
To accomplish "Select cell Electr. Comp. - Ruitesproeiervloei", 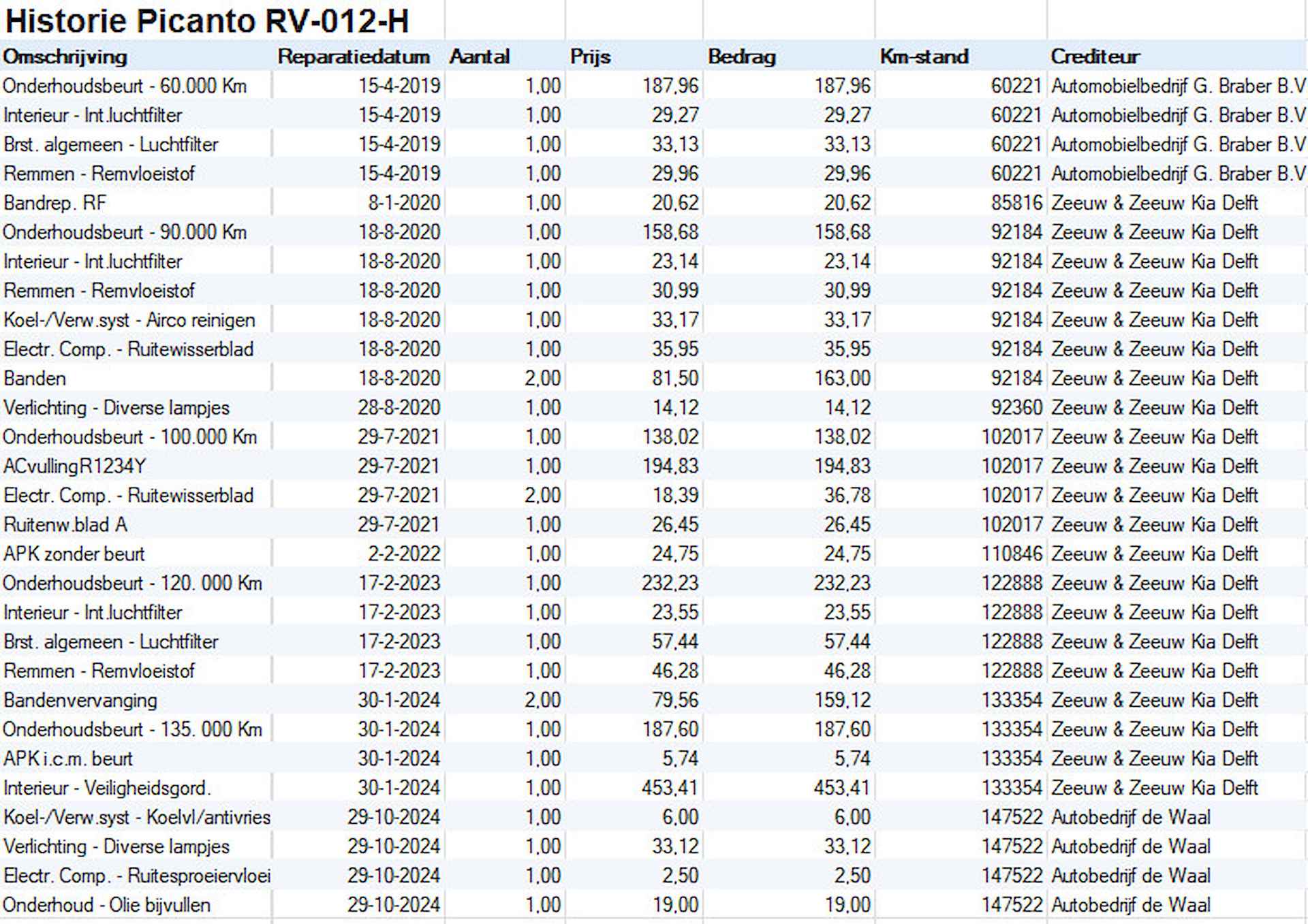I will tap(137, 876).
